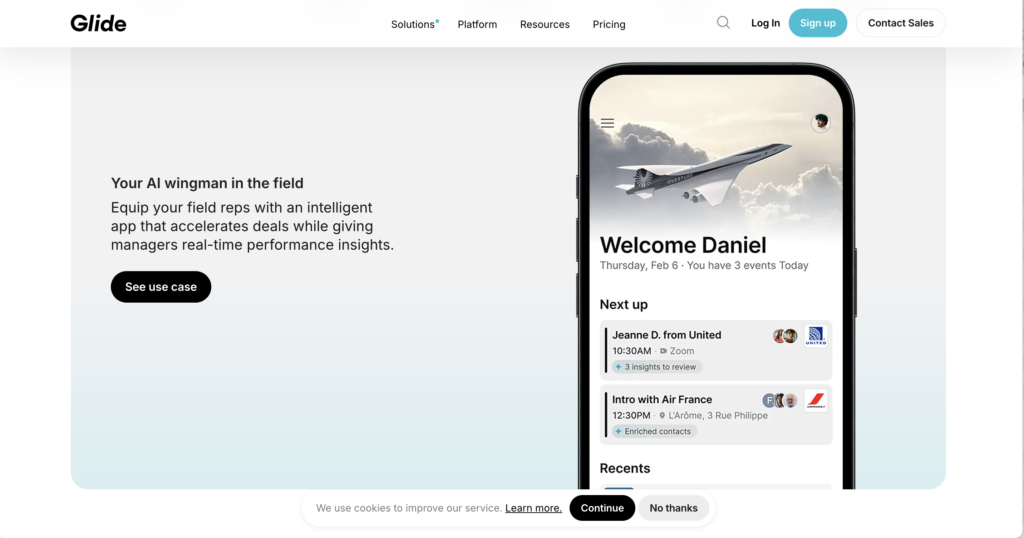This screenshot has width=1024, height=538.
Task: Accept cookies with Continue
Action: [602, 508]
